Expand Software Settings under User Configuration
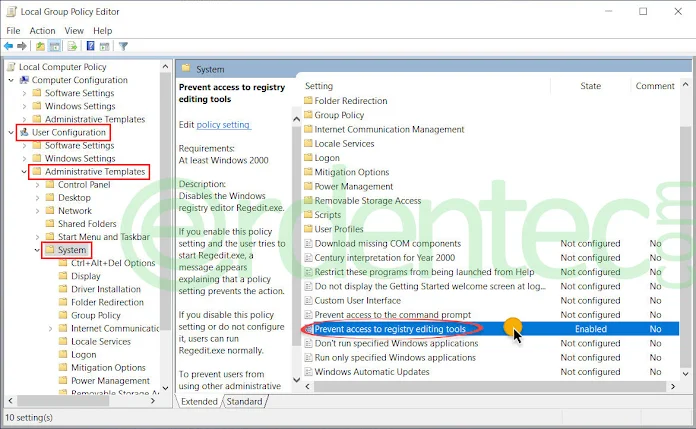 [x=24, y=146]
